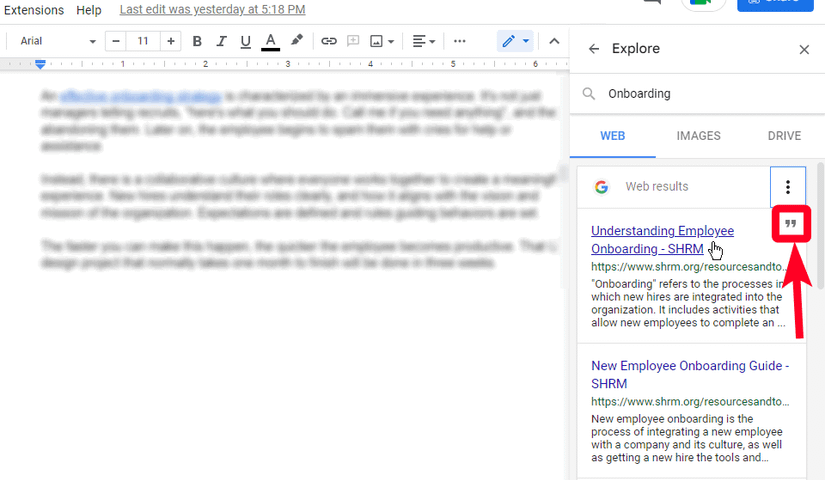
Task: Open the editing mode pencil menu
Action: click(515, 41)
